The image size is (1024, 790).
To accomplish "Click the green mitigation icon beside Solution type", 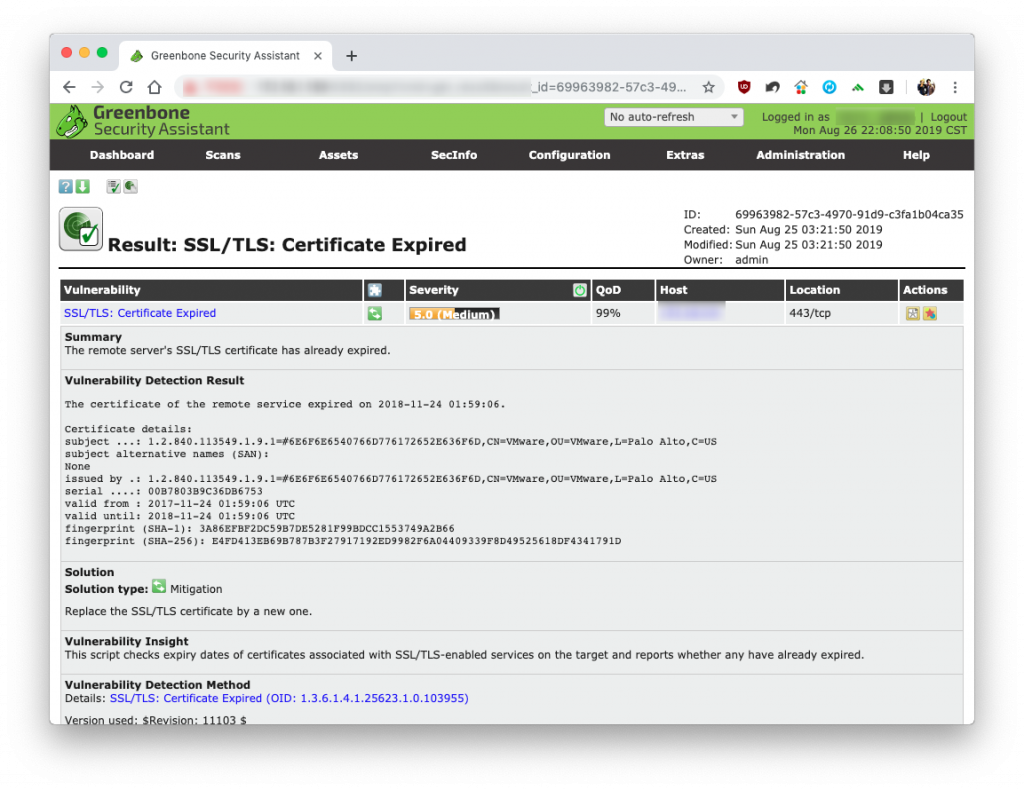I will [x=159, y=586].
